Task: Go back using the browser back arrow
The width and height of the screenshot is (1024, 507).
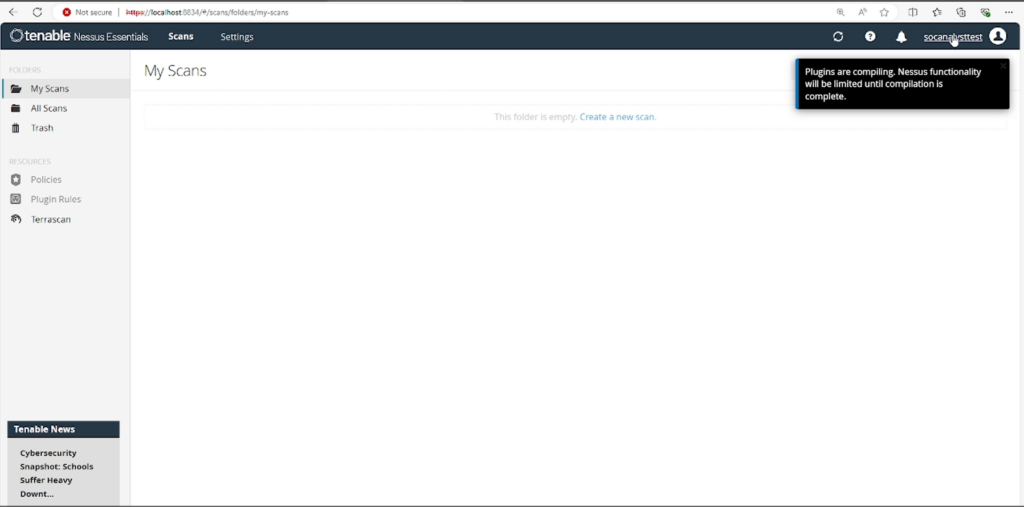Action: [x=13, y=12]
